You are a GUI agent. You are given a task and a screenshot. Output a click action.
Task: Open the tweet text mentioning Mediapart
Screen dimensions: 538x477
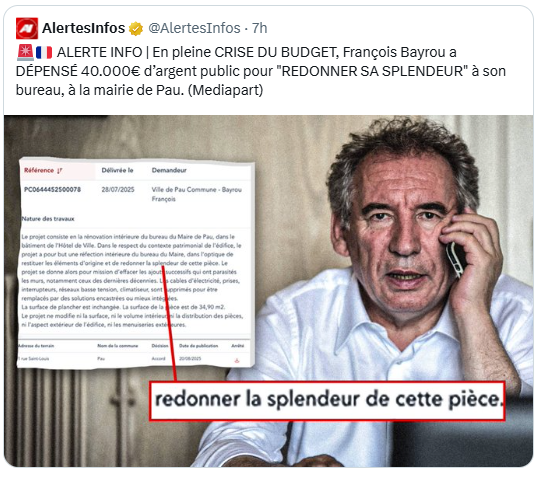click(261, 71)
